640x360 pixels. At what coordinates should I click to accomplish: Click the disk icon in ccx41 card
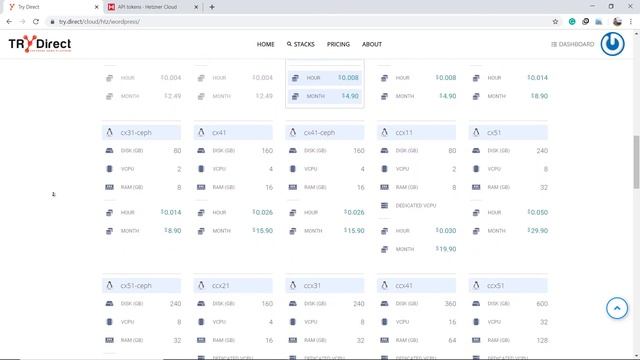384,304
